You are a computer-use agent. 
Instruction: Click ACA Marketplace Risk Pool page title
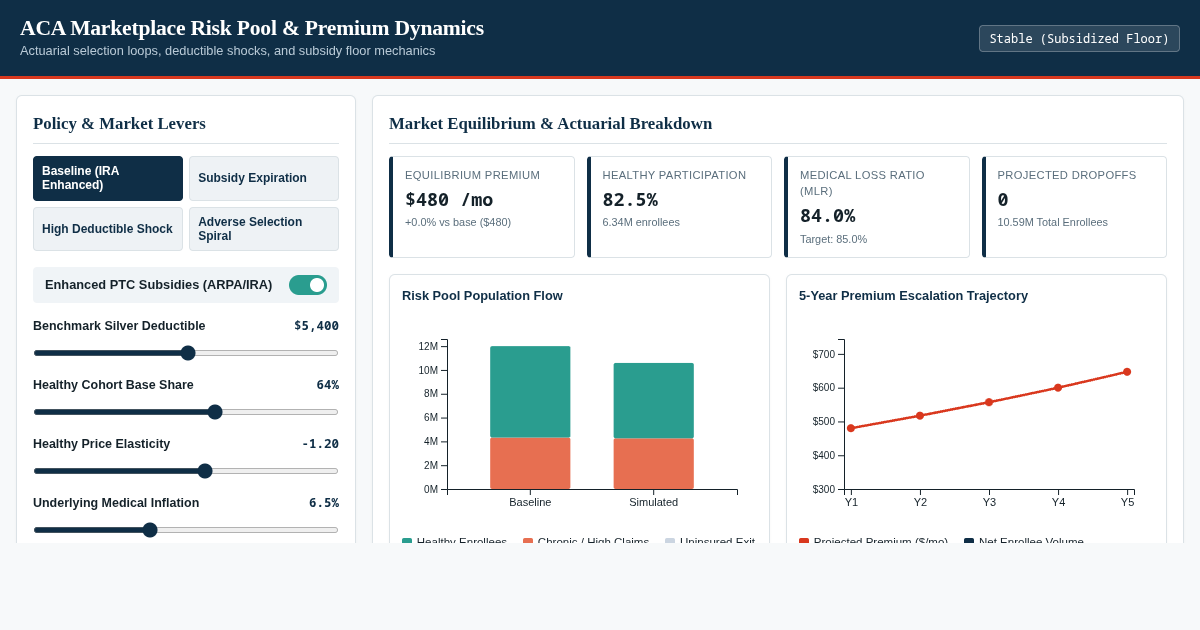click(252, 28)
